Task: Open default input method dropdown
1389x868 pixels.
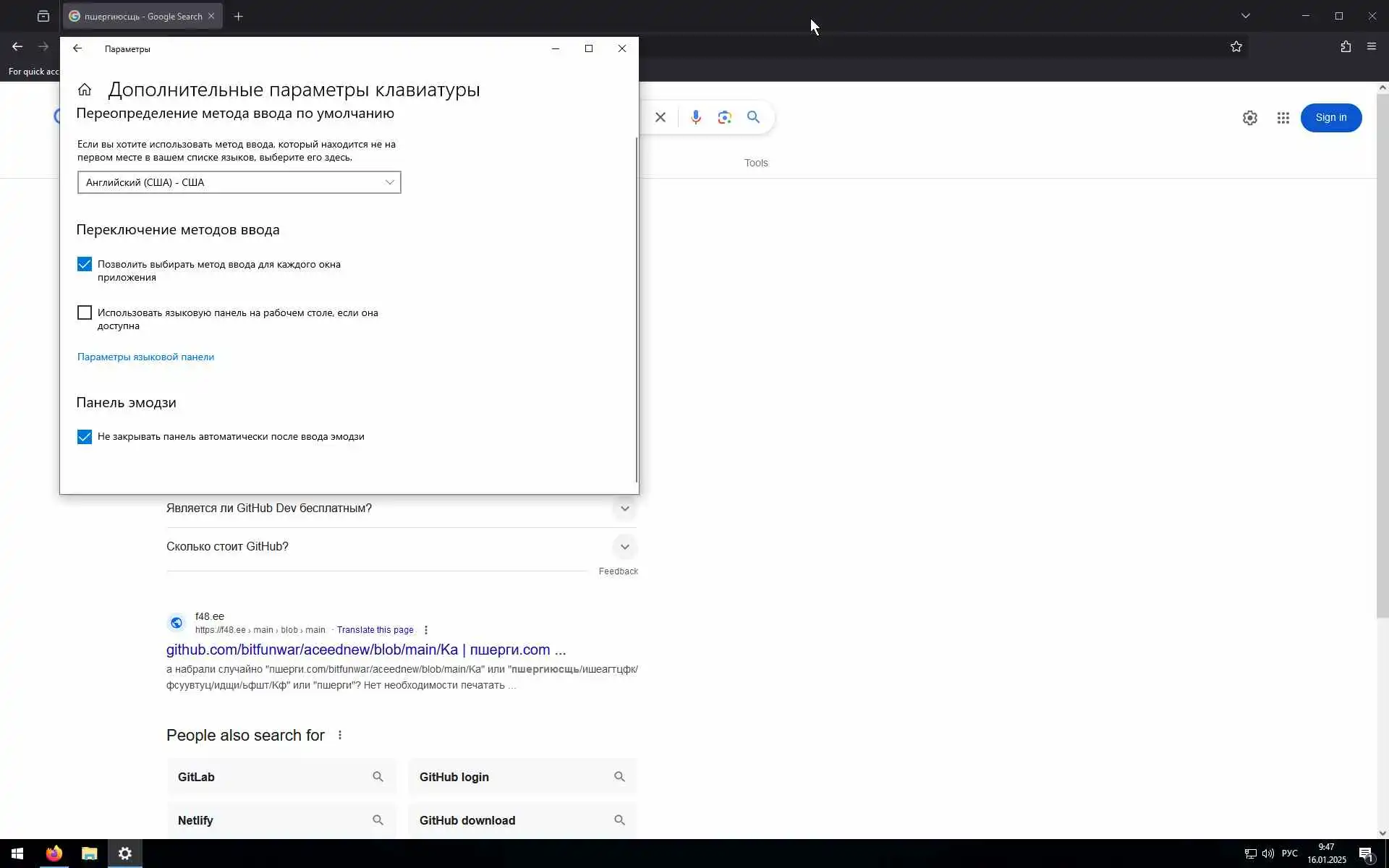Action: [x=239, y=182]
